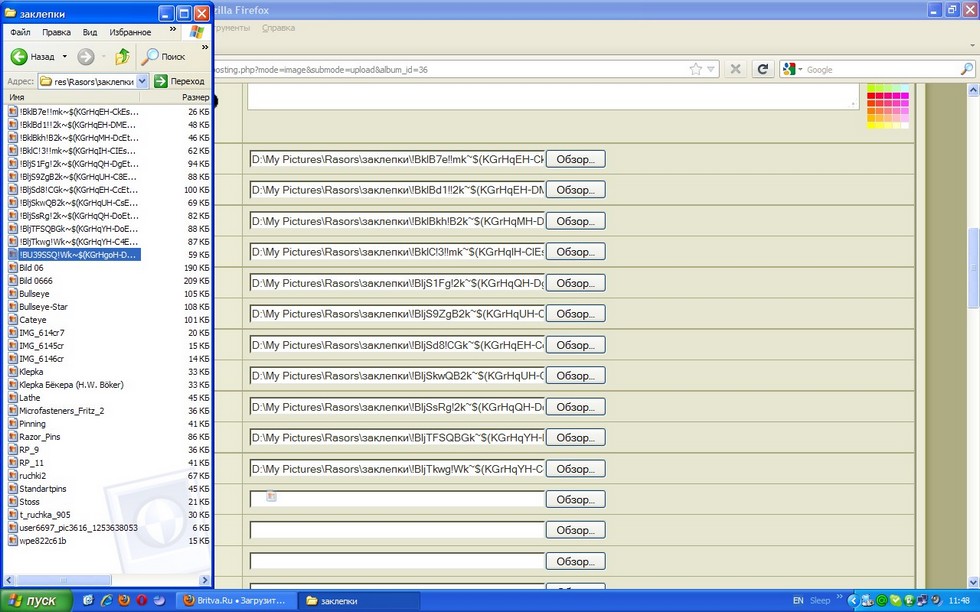
Task: Click the Firefox stop loading X icon
Action: 735,69
